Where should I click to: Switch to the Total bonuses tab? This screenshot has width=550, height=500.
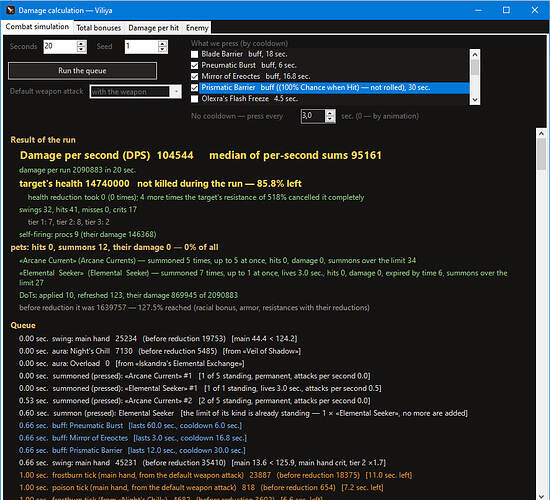(99, 28)
